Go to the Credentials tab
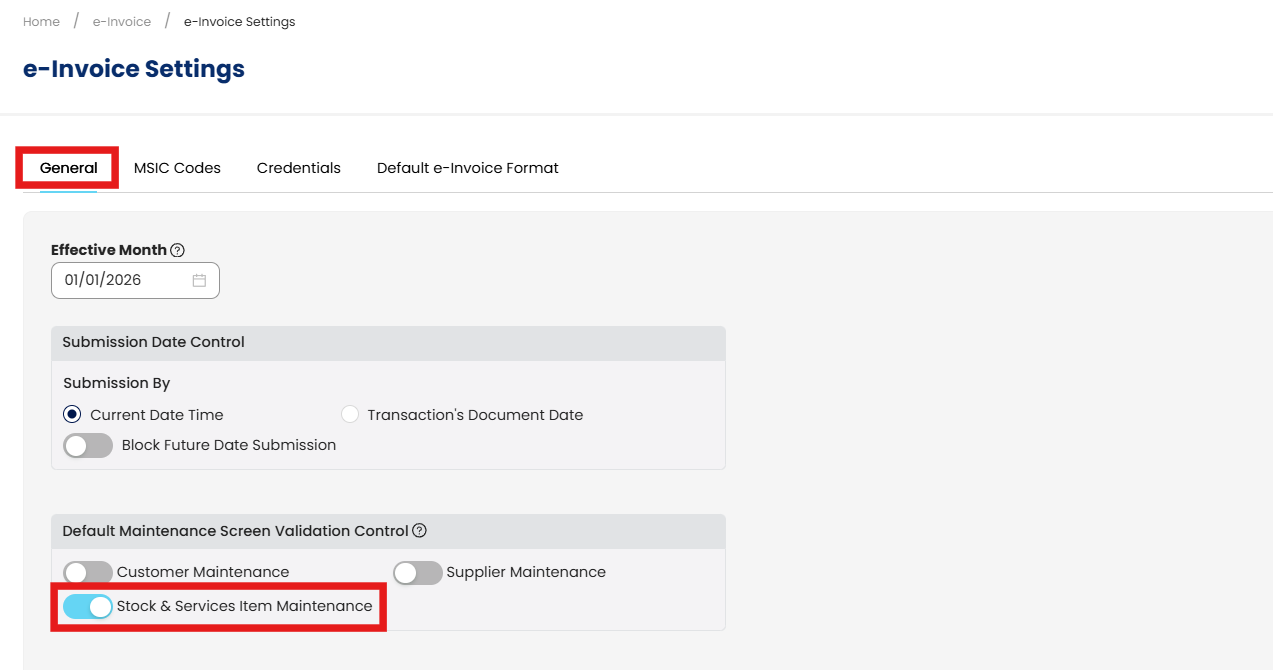1273x670 pixels. click(298, 168)
